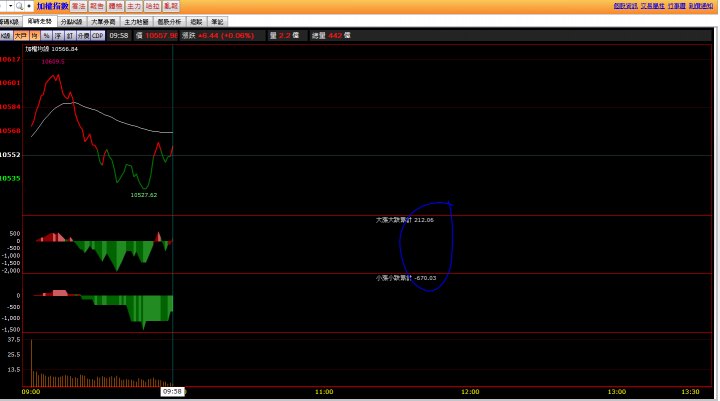Click the 13:00 time axis label
The height and width of the screenshot is (401, 720).
click(617, 392)
